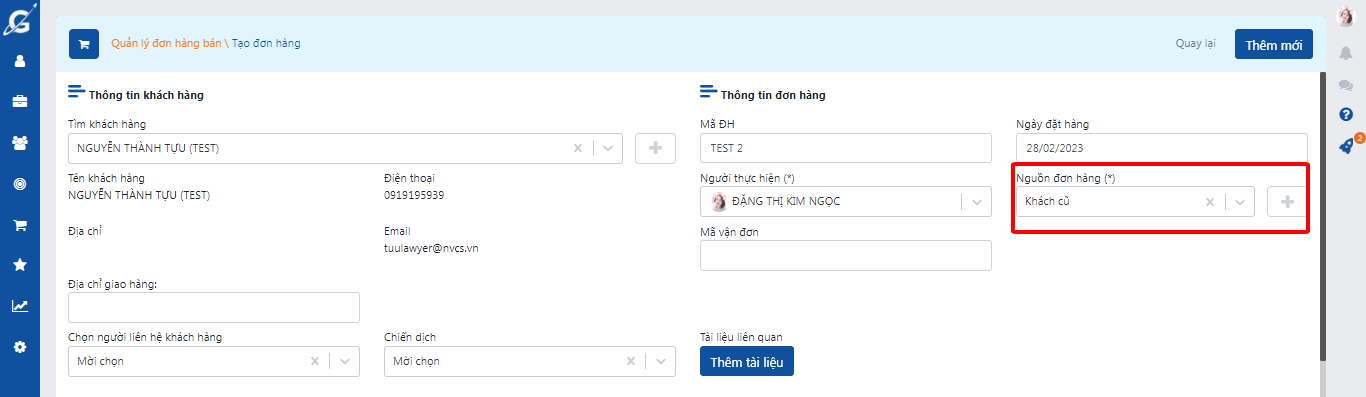The width and height of the screenshot is (1366, 397).
Task: Open the user/contacts sidebar icon
Action: click(19, 61)
